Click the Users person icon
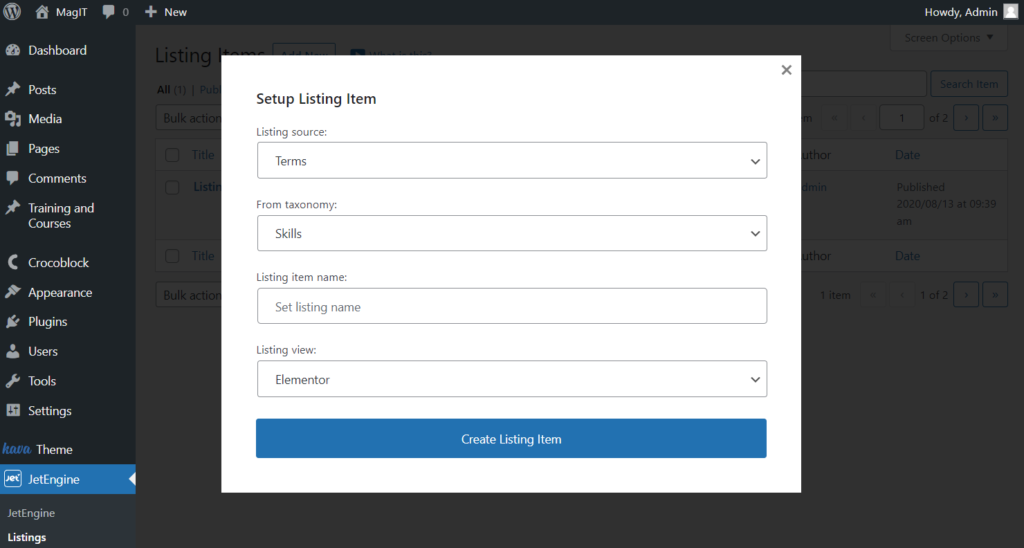1024x548 pixels. click(12, 351)
